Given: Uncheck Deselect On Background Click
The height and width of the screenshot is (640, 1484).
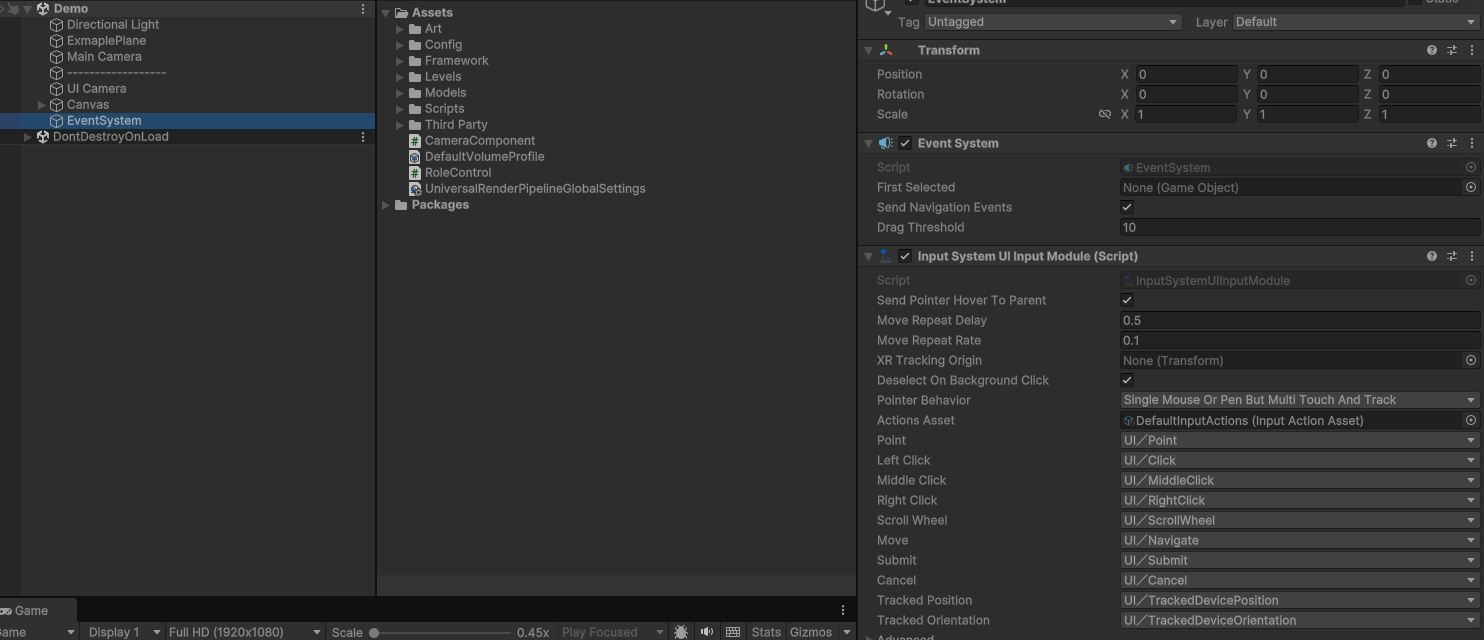Looking at the screenshot, I should pyautogui.click(x=1127, y=380).
